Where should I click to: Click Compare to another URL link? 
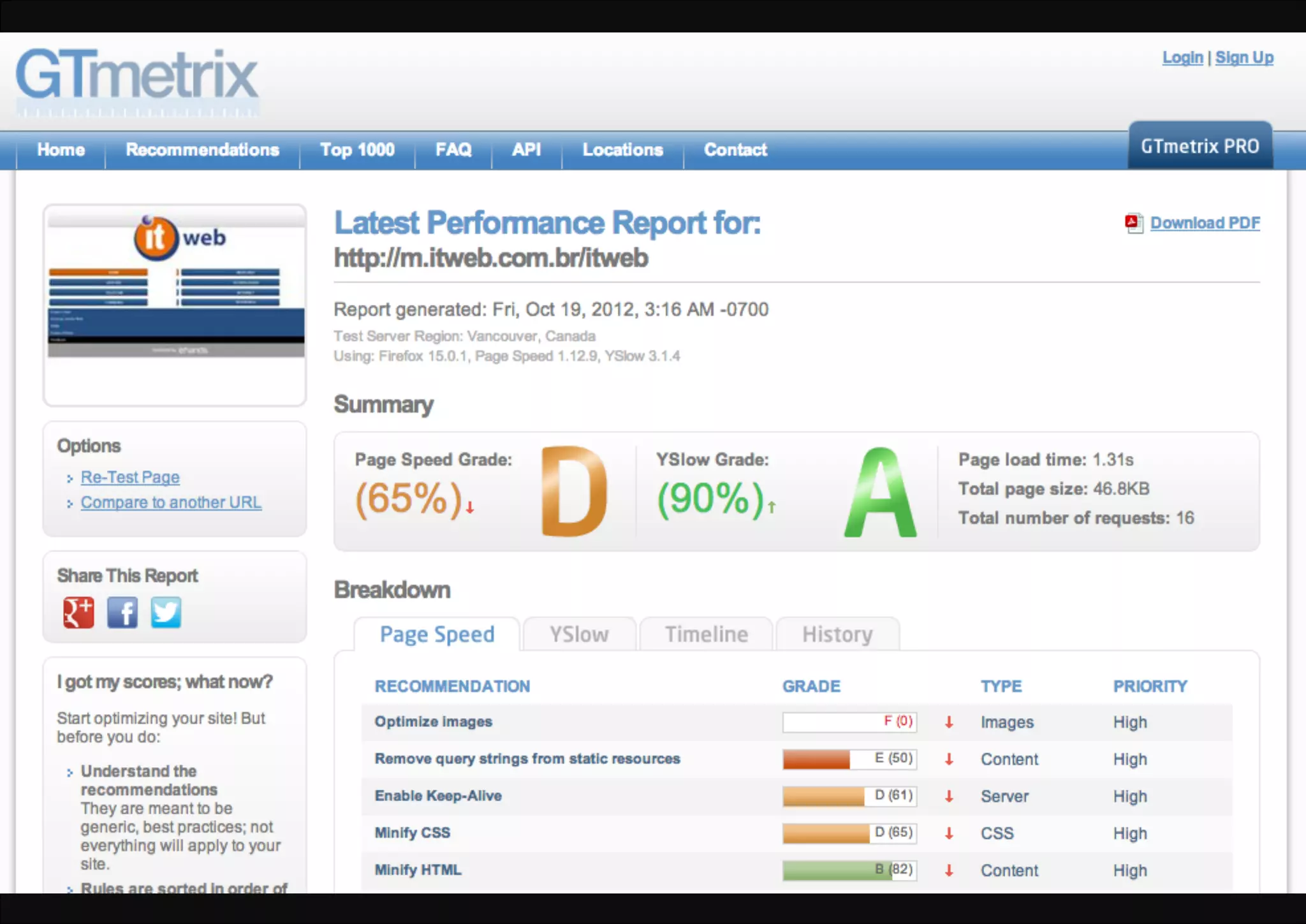coord(171,502)
